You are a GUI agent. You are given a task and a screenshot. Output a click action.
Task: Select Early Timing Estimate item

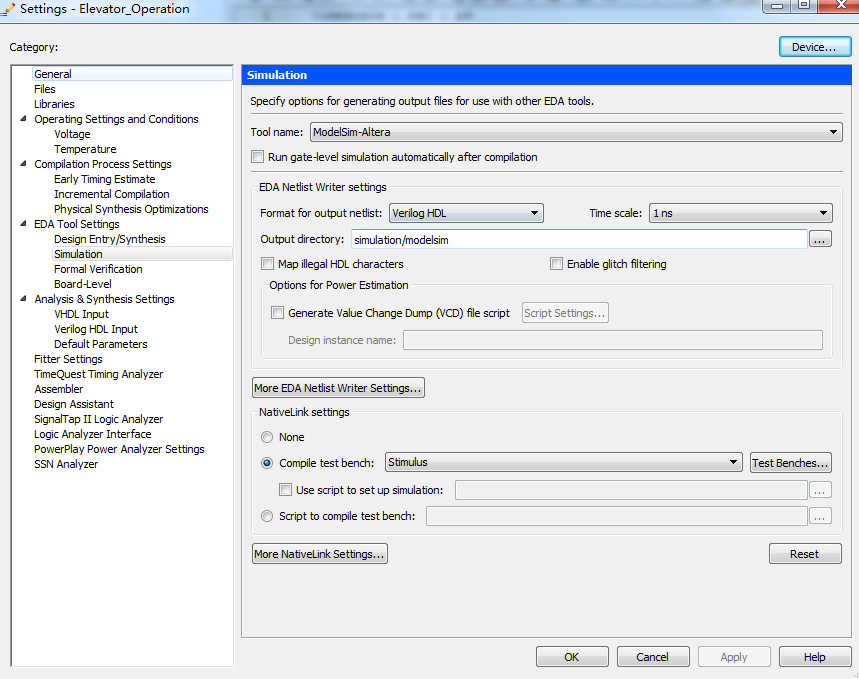(105, 179)
